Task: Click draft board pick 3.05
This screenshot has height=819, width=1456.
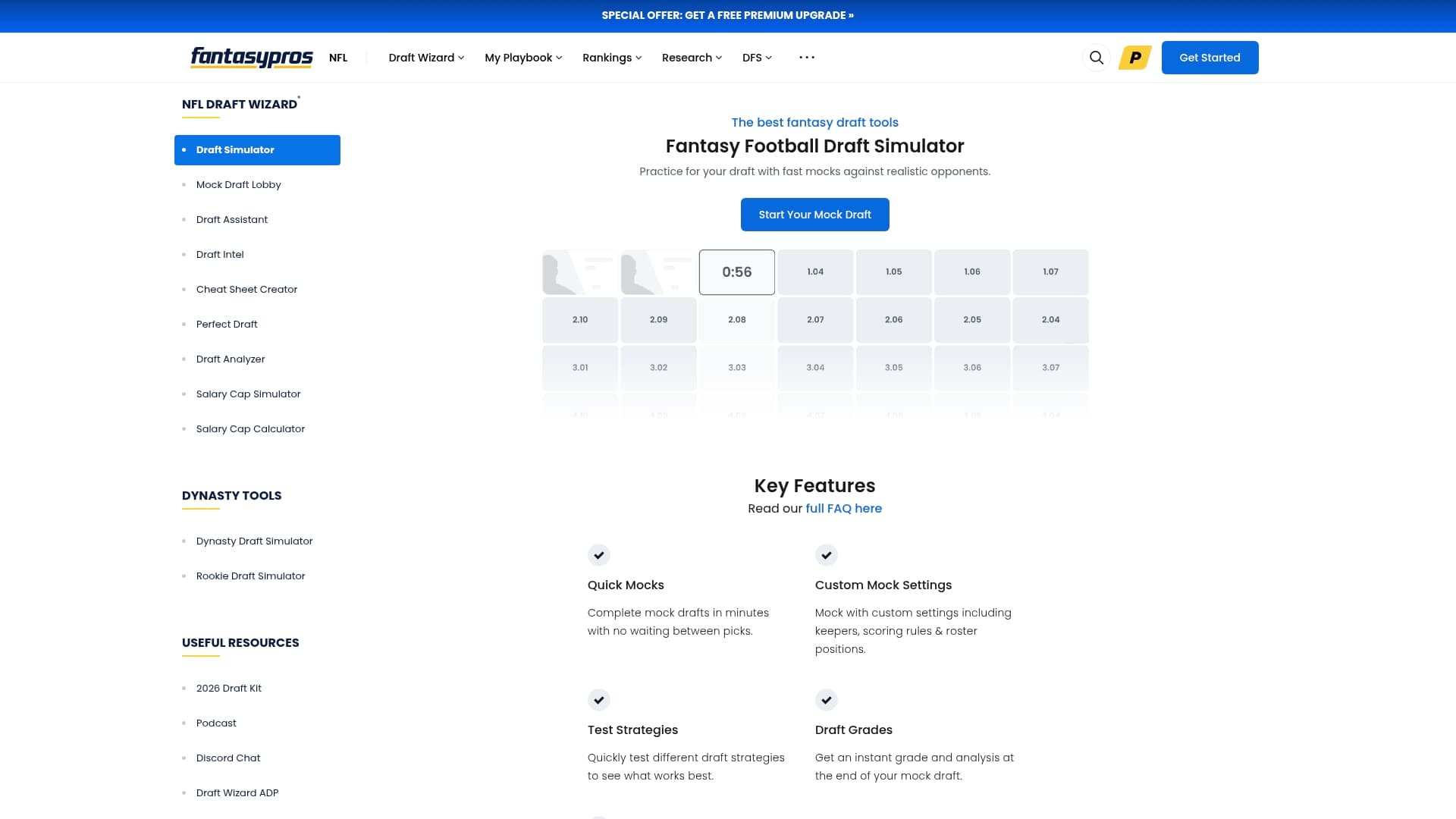Action: click(893, 368)
